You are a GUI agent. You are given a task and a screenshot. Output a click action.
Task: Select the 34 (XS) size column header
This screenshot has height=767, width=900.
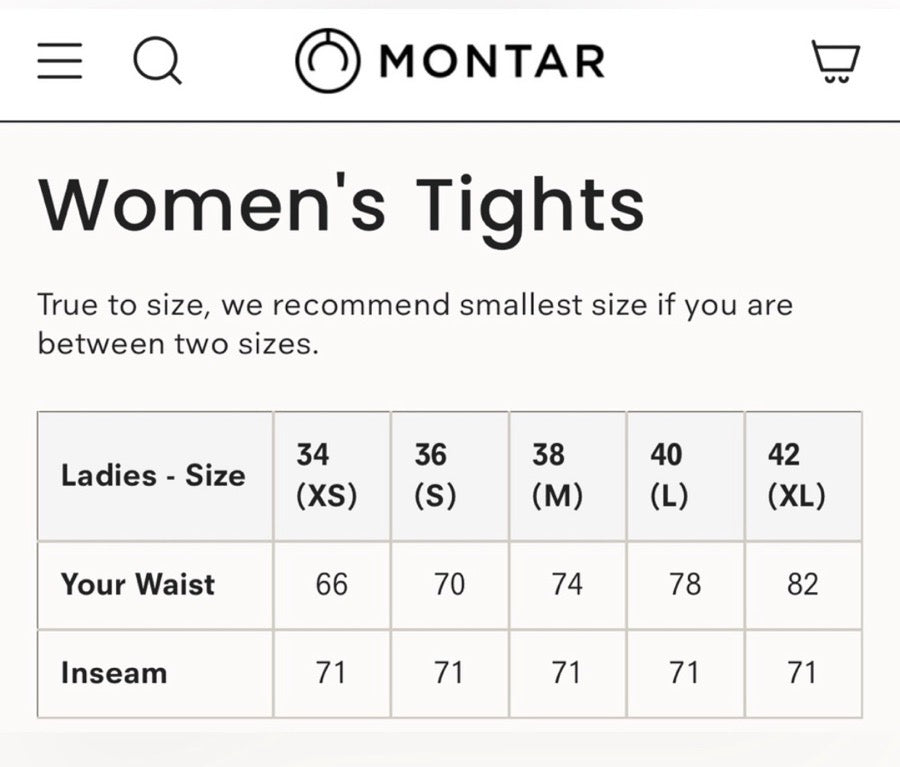tap(331, 475)
